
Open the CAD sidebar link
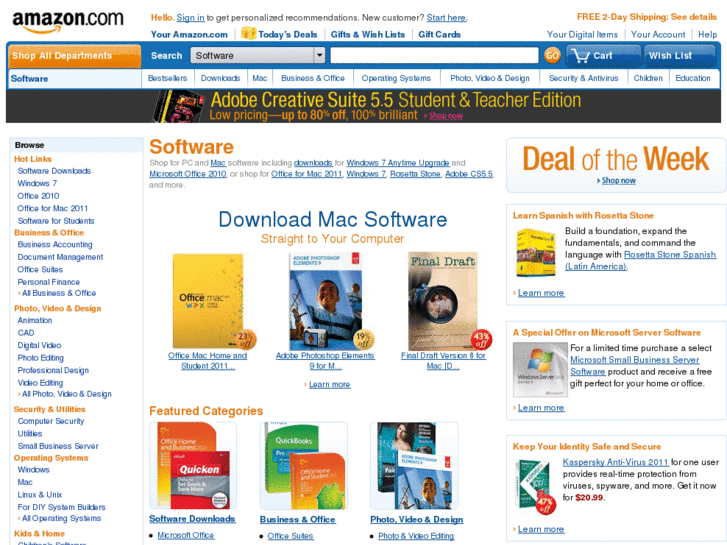coord(26,333)
